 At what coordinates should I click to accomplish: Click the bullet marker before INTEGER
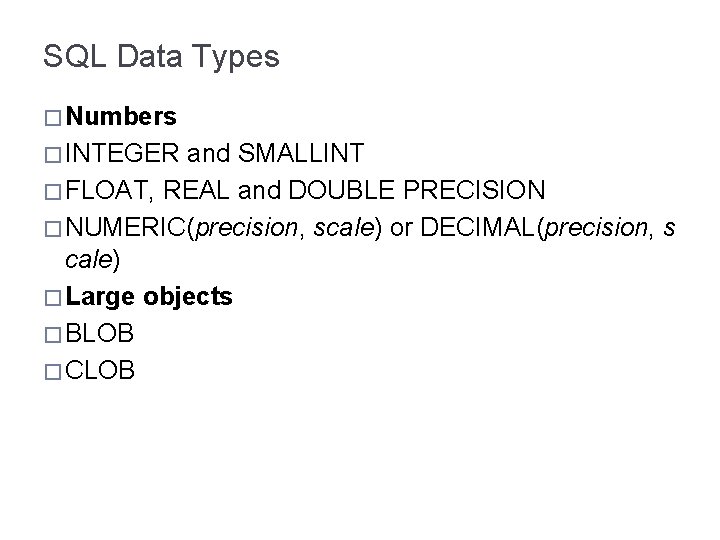52,154
